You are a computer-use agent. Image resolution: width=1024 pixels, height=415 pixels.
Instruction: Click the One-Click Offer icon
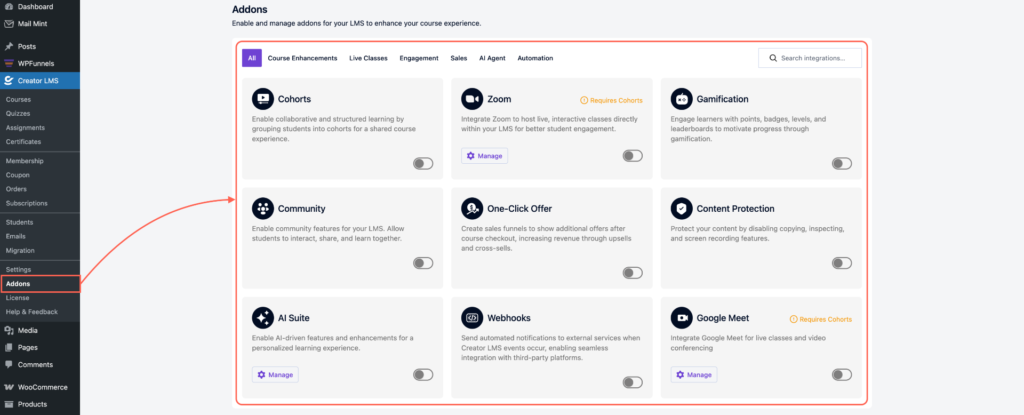(472, 208)
